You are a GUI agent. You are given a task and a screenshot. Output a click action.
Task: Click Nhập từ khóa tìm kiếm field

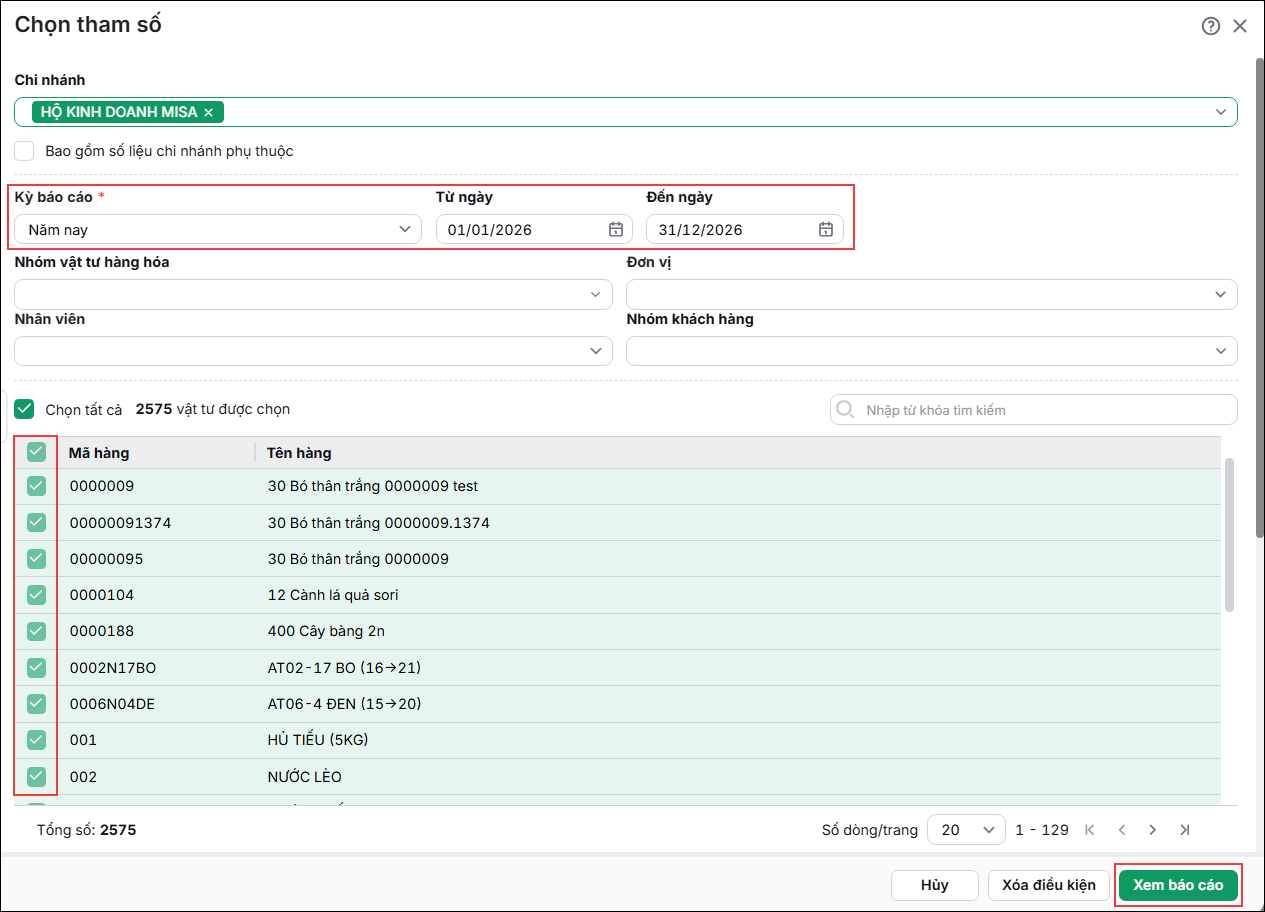click(x=1034, y=409)
